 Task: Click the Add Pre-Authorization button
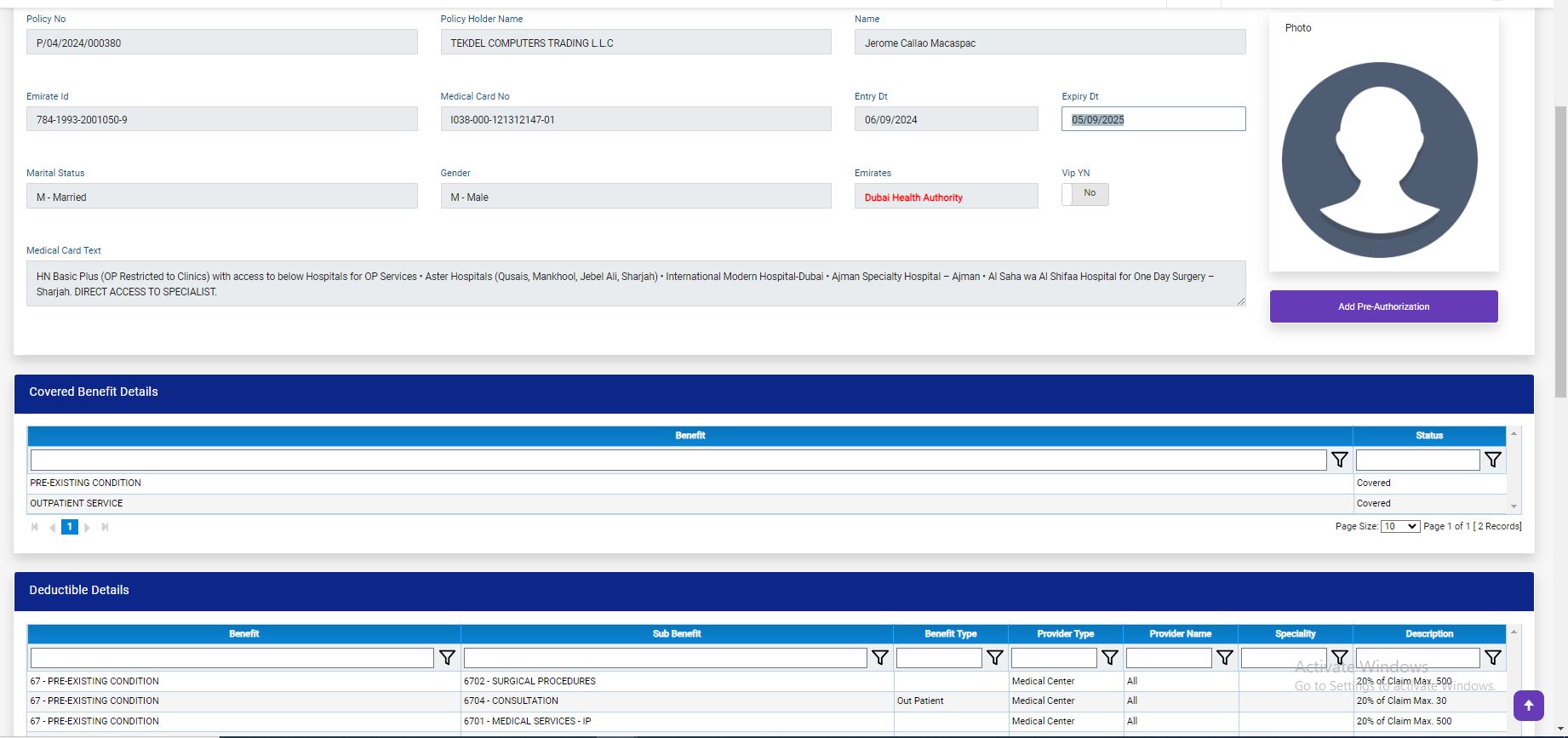click(1383, 306)
